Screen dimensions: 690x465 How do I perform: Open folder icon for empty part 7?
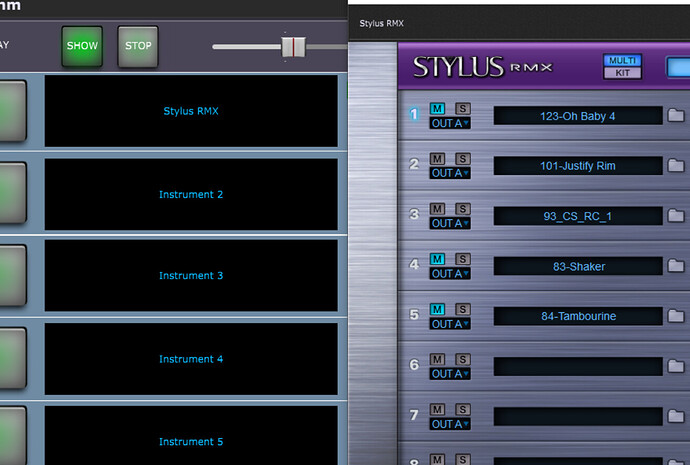pos(676,416)
